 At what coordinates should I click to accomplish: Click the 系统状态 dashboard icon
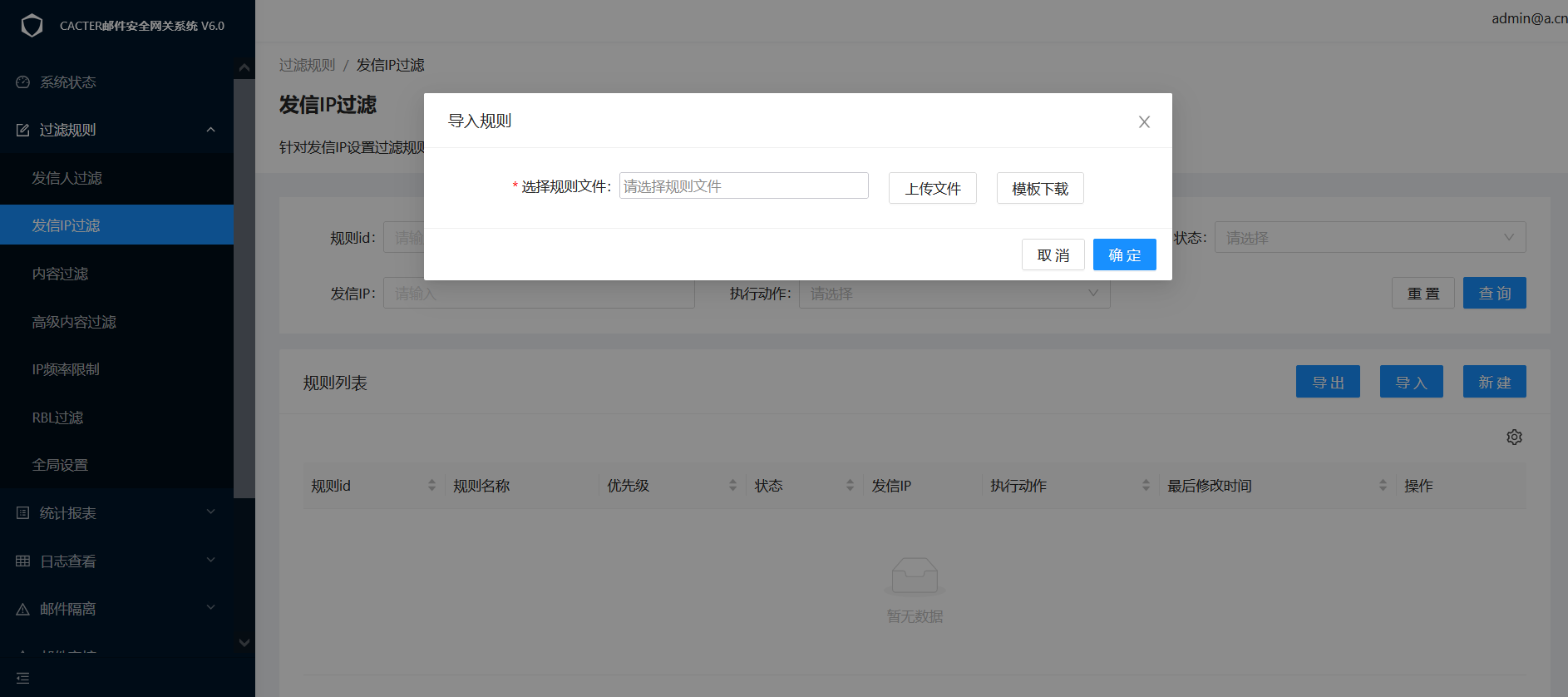tap(22, 82)
